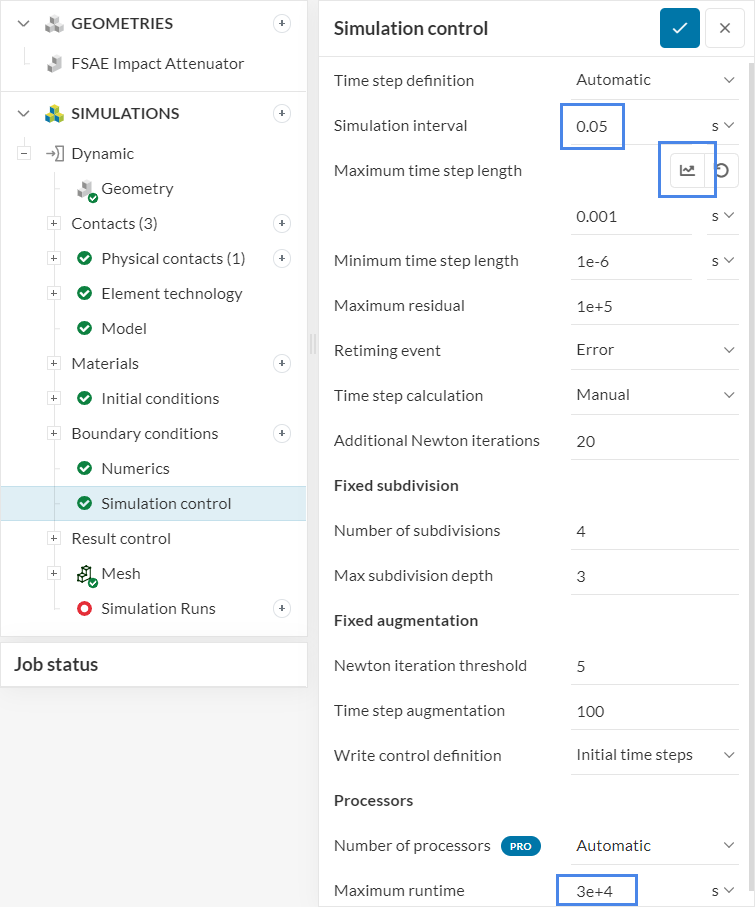Select Numerics in the simulation tree
This screenshot has width=755, height=907.
coord(135,468)
